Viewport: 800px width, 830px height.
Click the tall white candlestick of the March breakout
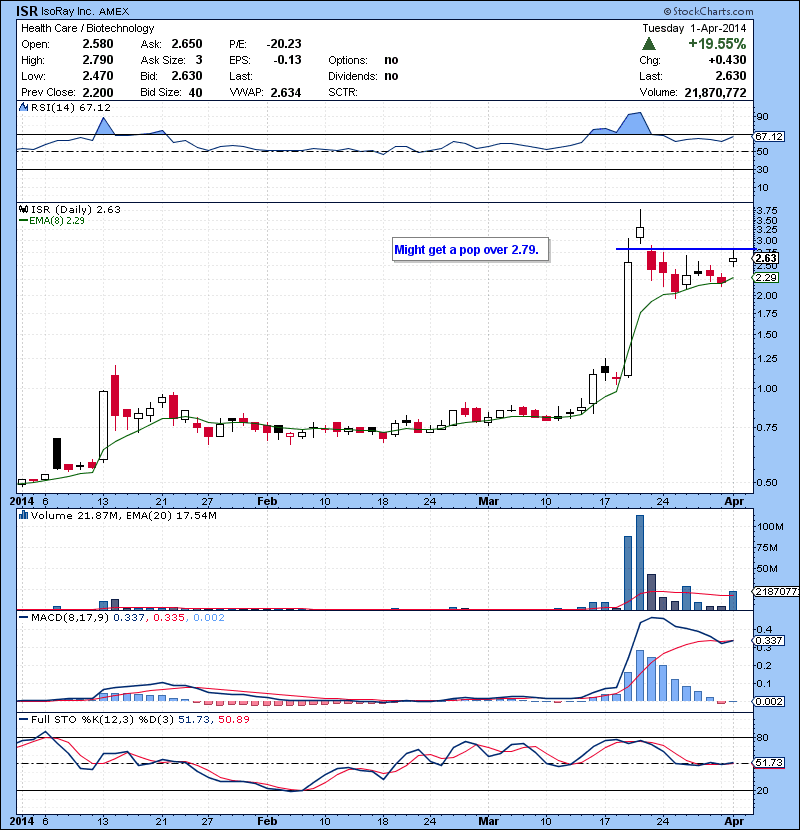628,319
